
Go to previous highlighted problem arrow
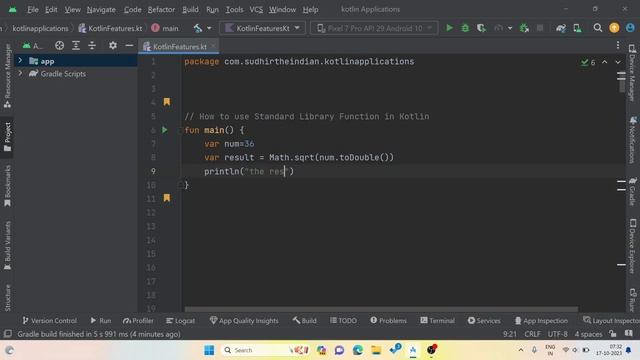[604, 62]
